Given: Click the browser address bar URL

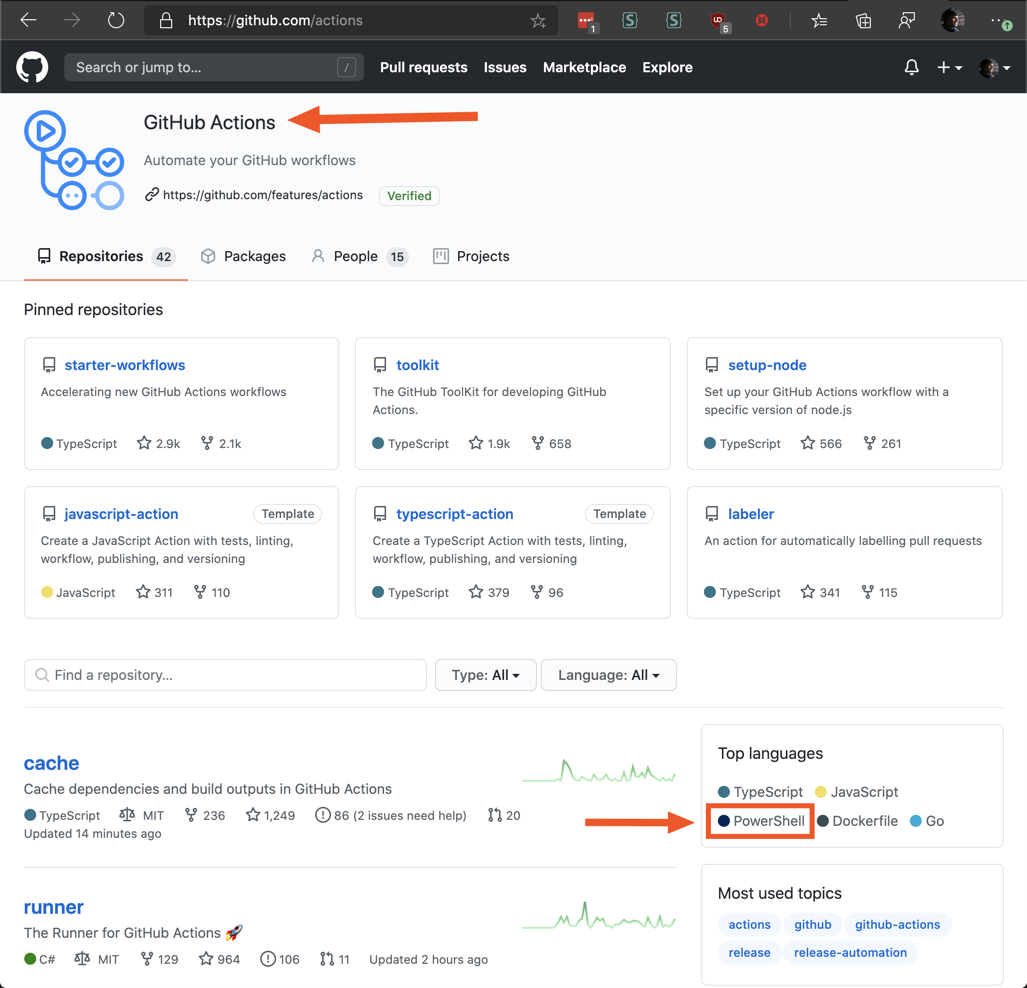Looking at the screenshot, I should [x=275, y=20].
